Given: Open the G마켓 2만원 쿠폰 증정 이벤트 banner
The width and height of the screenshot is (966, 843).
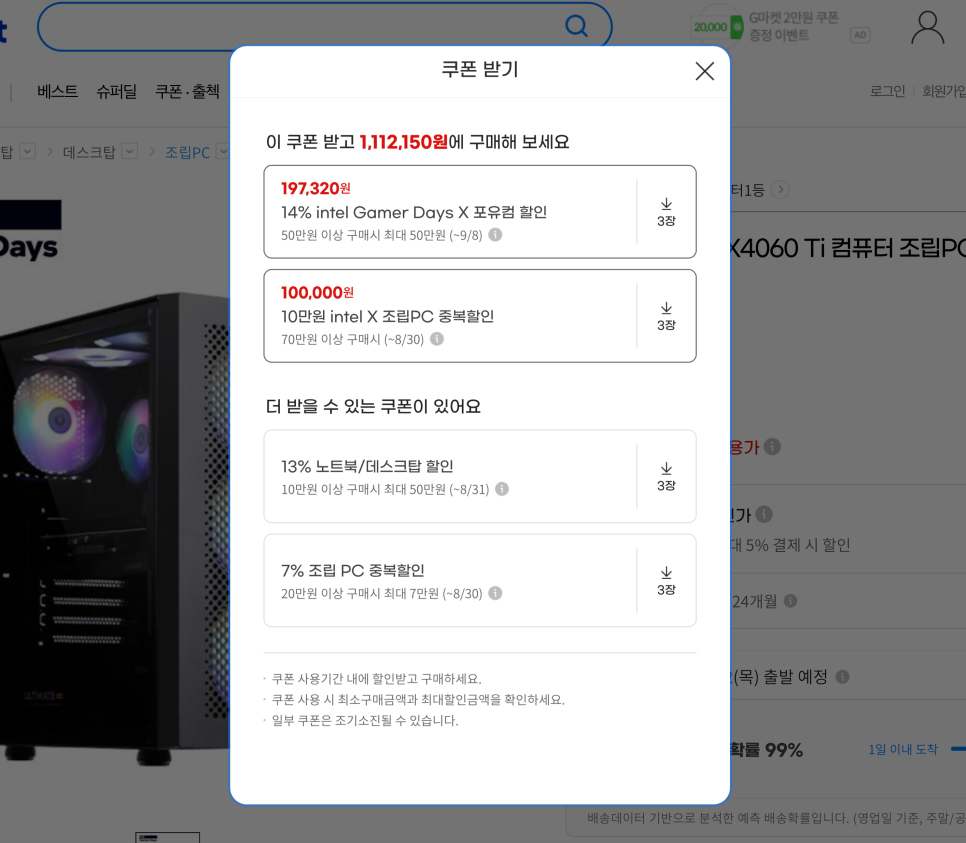Looking at the screenshot, I should [x=766, y=26].
